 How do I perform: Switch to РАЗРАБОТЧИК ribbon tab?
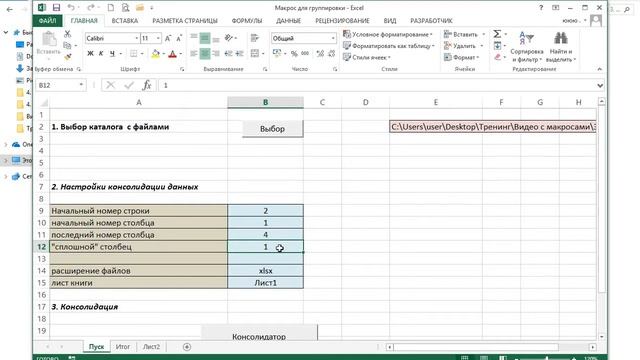click(x=431, y=20)
